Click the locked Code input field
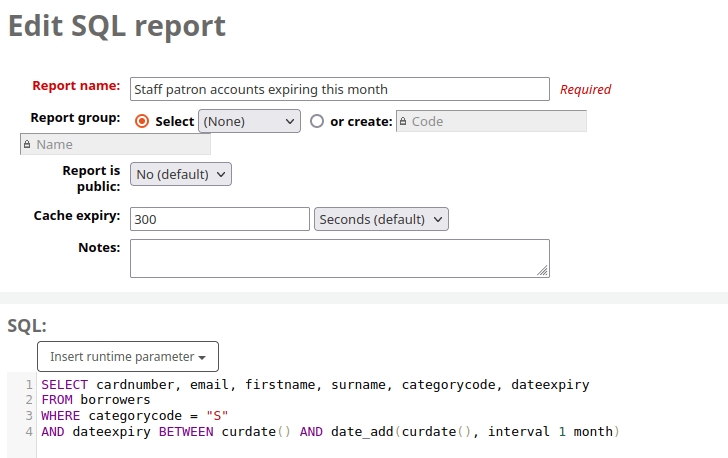 pos(491,121)
